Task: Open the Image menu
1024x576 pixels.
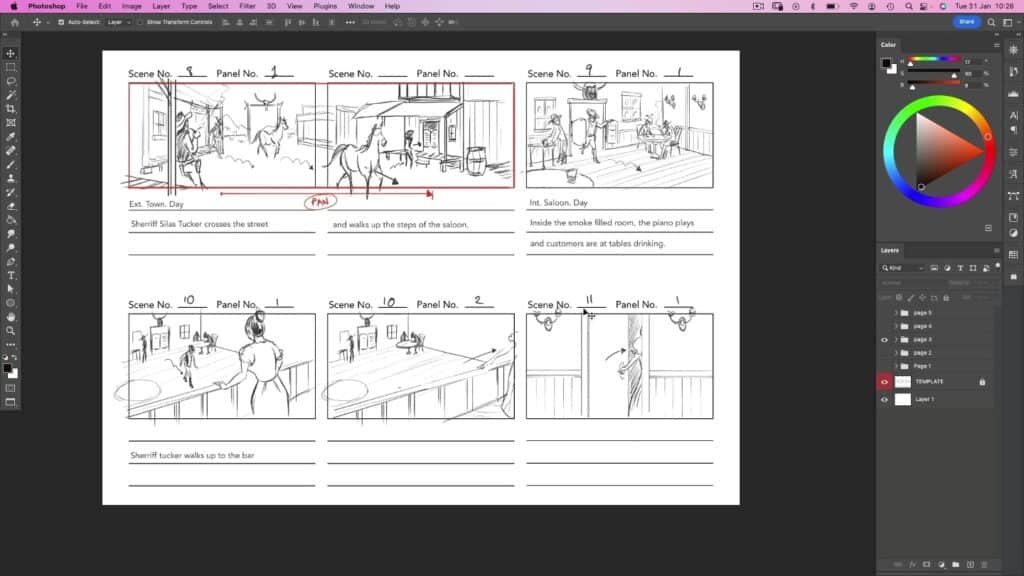Action: pos(131,6)
